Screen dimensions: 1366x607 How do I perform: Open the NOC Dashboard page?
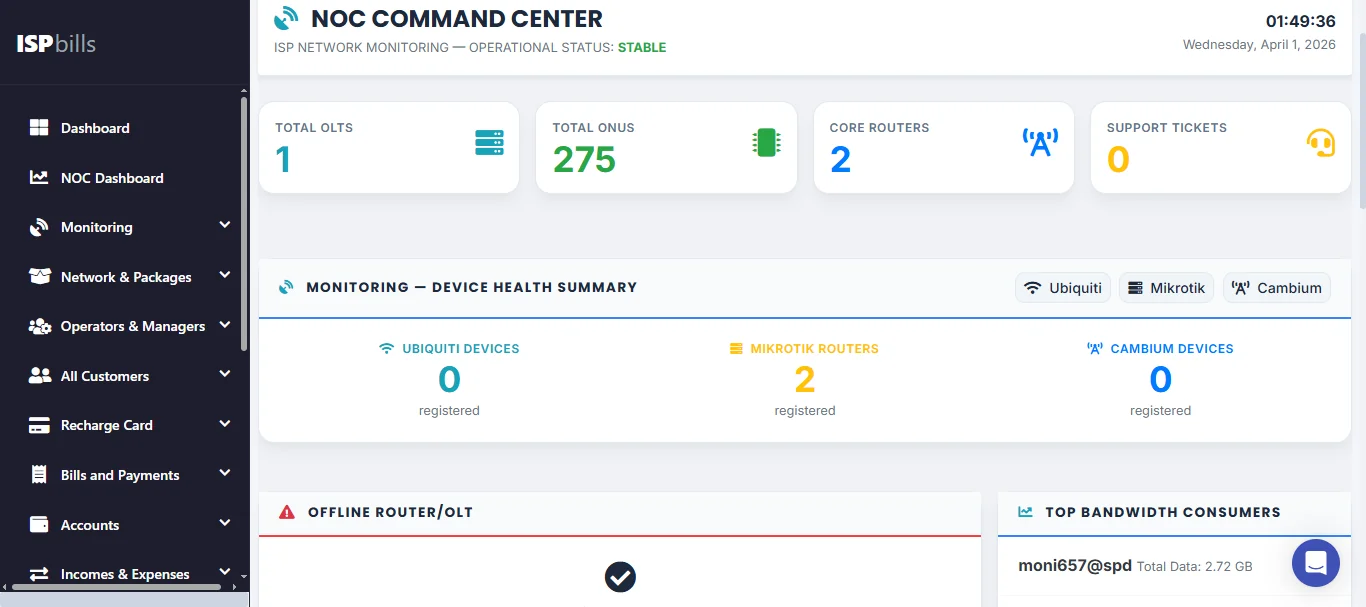pyautogui.click(x=112, y=177)
